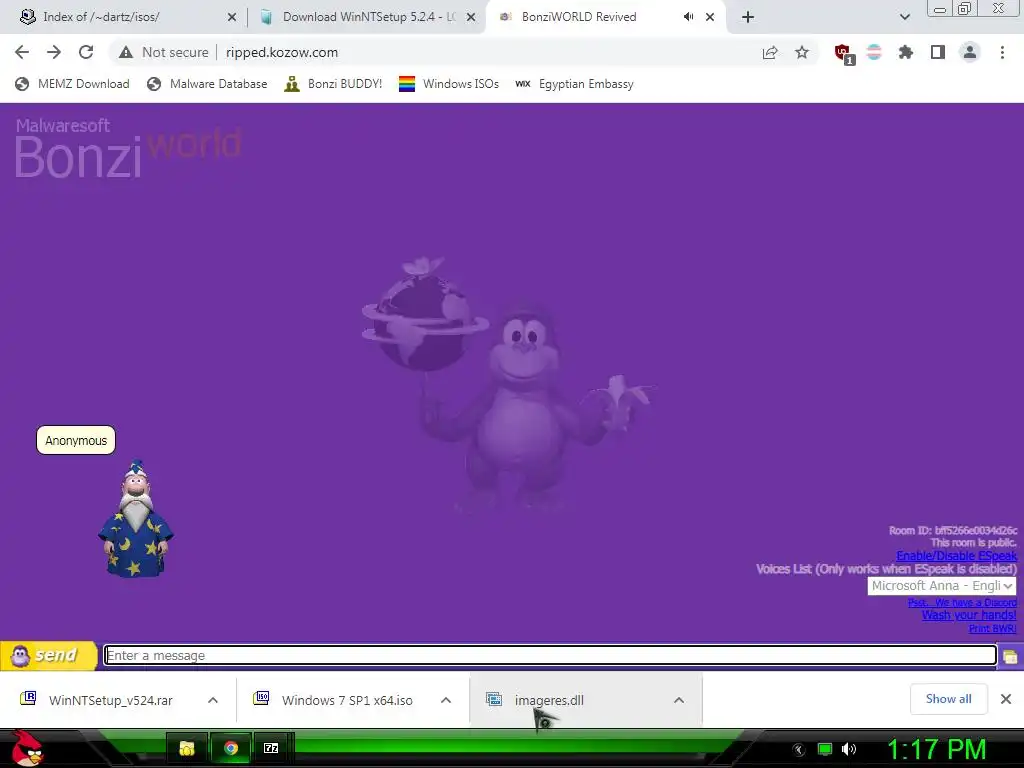Open the tab search chevron
The width and height of the screenshot is (1024, 768).
(904, 17)
